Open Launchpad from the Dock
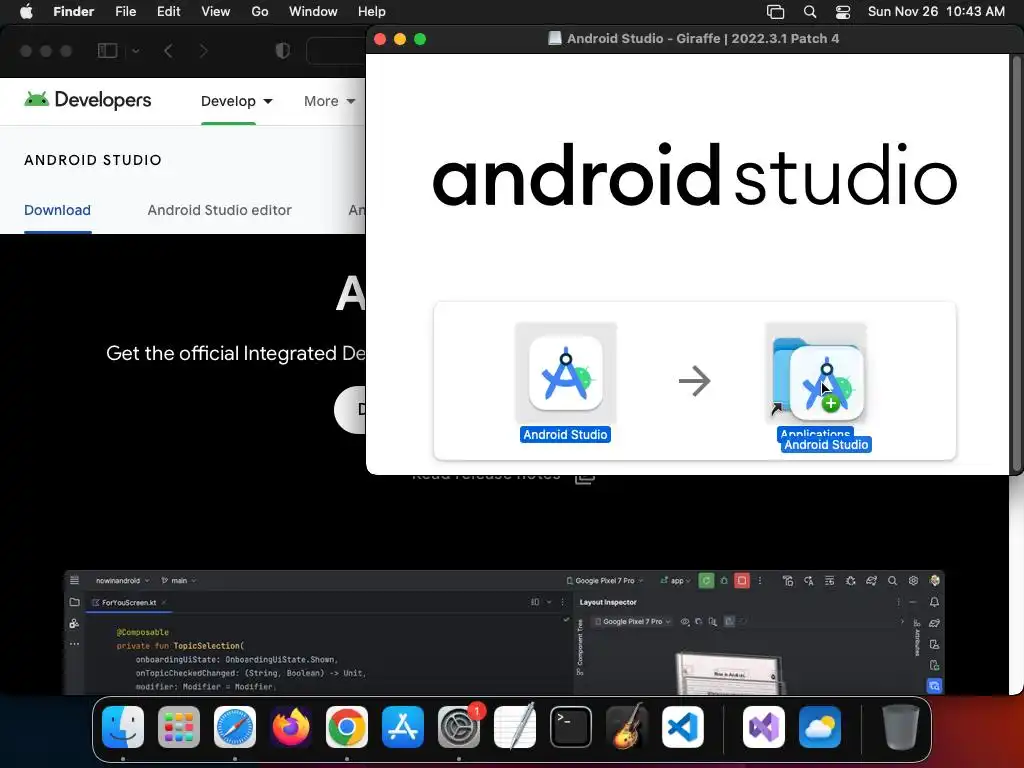Screen dimensions: 1024x768 179,727
